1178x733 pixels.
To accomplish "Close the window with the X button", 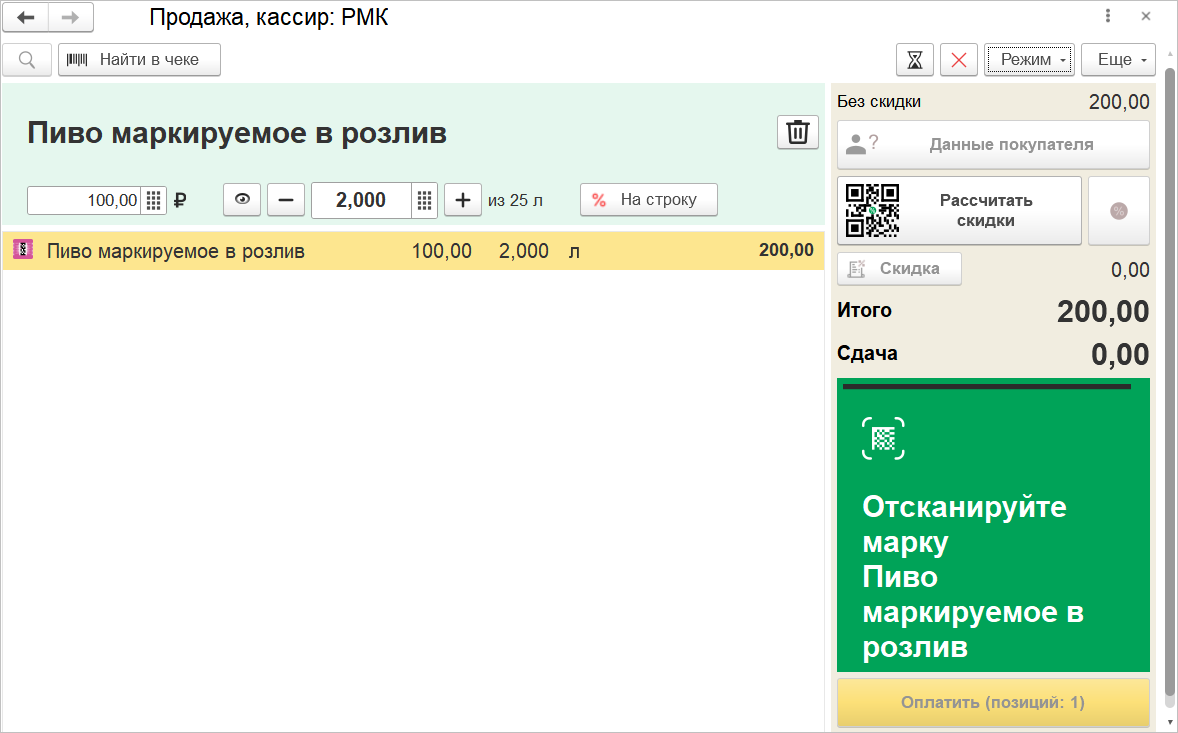I will 1146,16.
